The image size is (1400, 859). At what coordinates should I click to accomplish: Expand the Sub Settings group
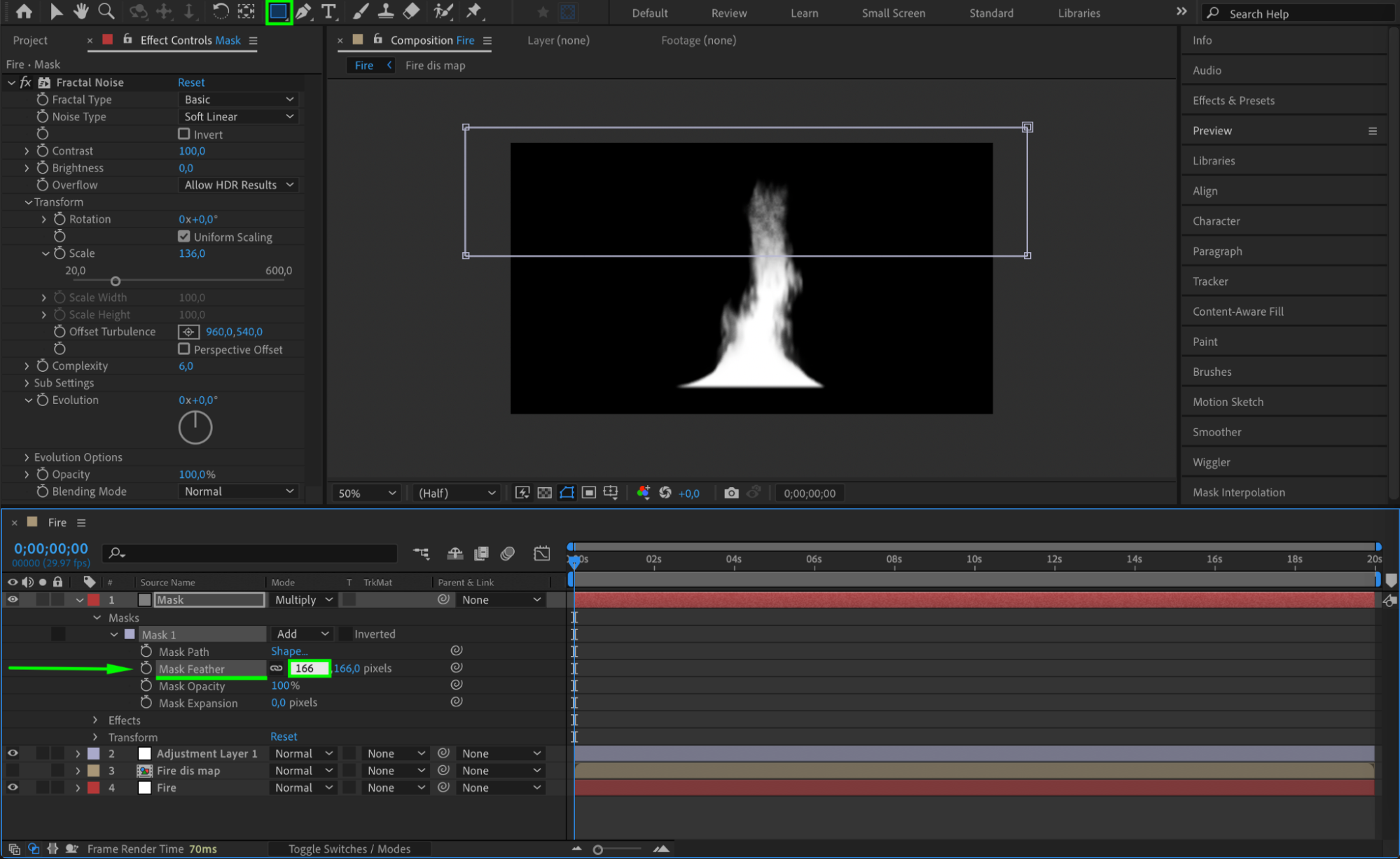(x=27, y=383)
